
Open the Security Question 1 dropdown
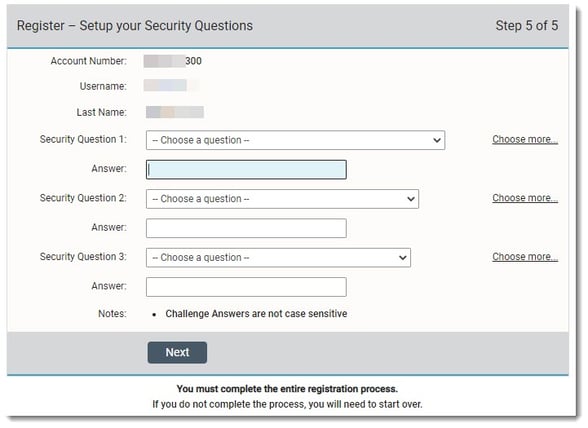point(296,140)
